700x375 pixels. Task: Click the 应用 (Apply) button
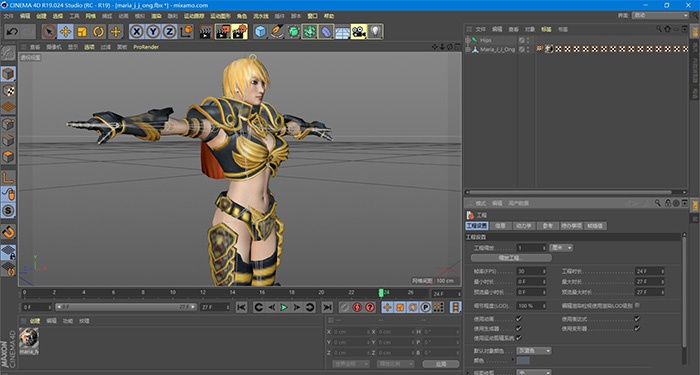pos(441,364)
